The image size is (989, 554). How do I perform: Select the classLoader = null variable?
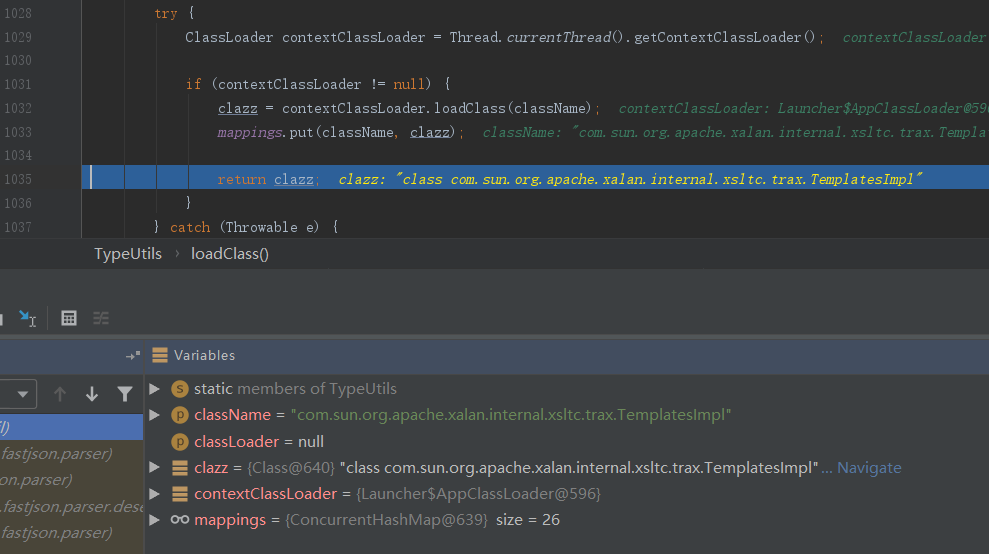[259, 441]
